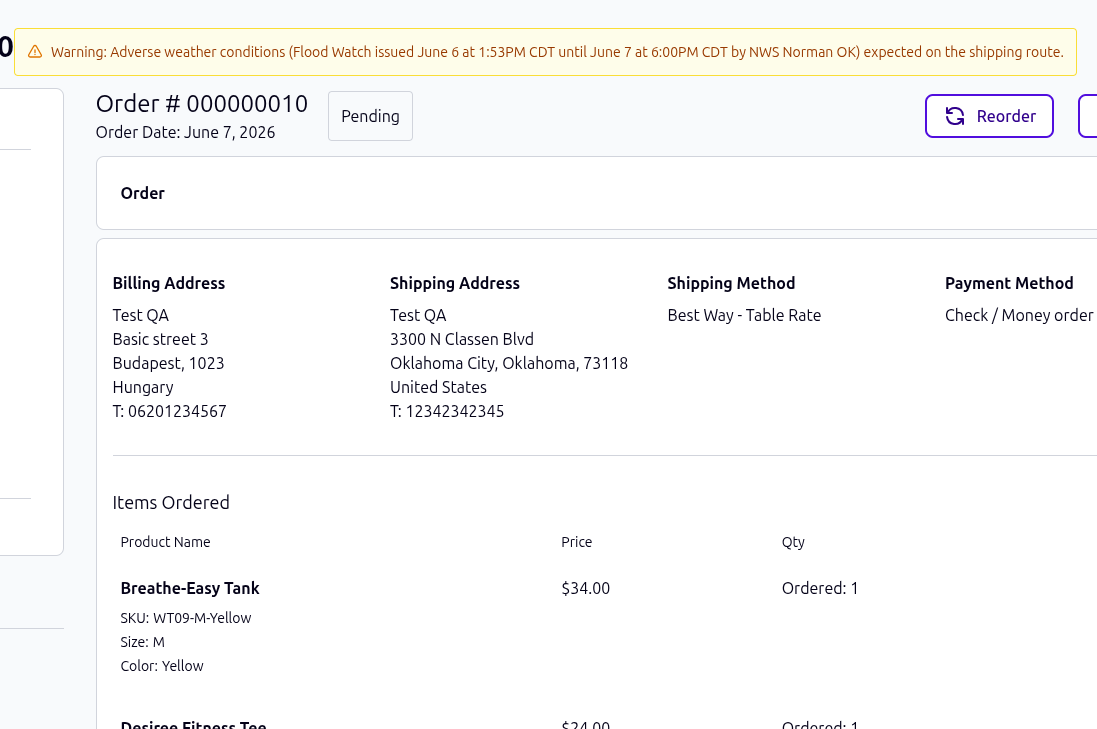Click the Pending status badge
1097x729 pixels.
click(370, 116)
